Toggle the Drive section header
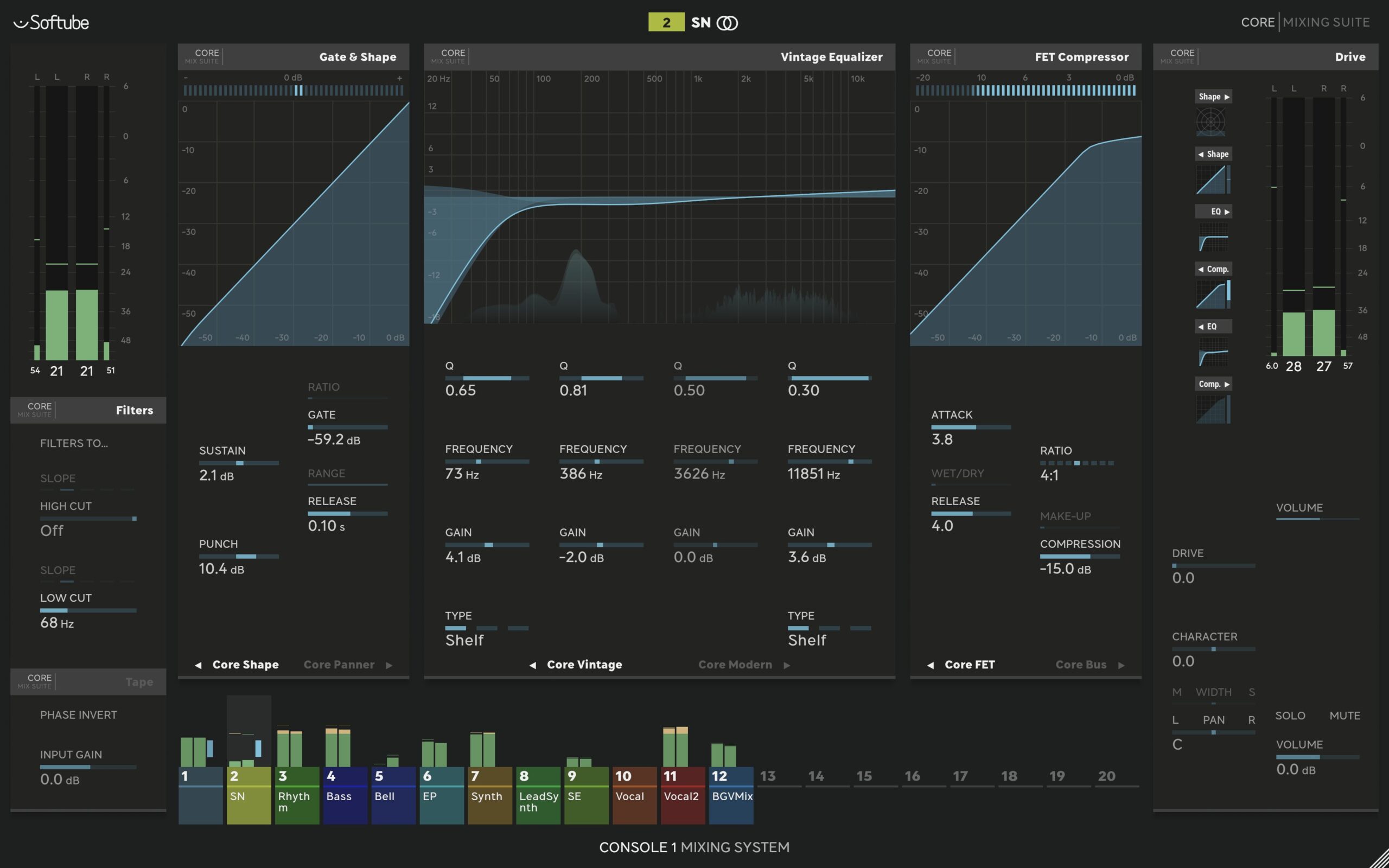Image resolution: width=1389 pixels, height=868 pixels. (x=1266, y=57)
